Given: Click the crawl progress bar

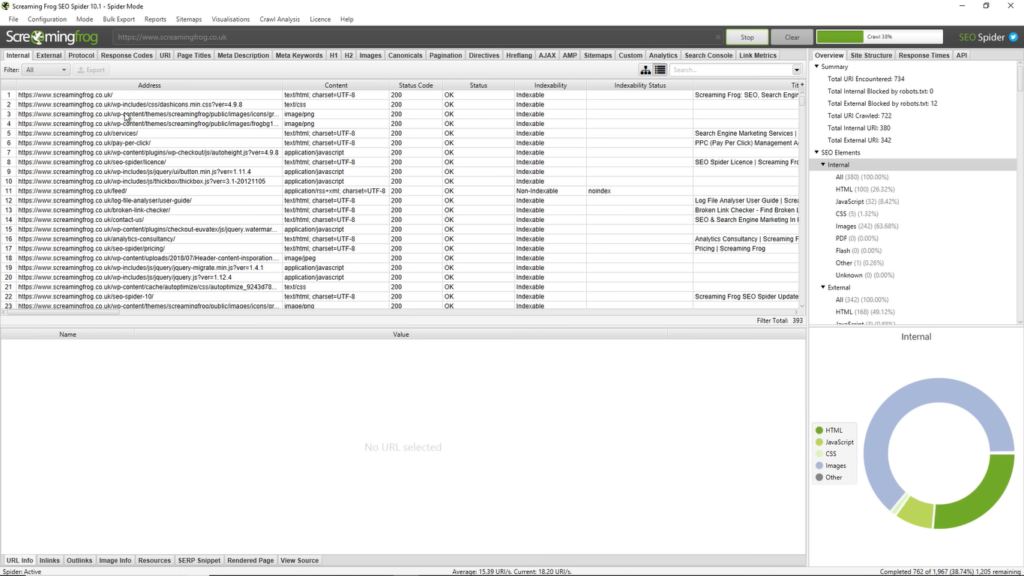Looking at the screenshot, I should pyautogui.click(x=879, y=37).
